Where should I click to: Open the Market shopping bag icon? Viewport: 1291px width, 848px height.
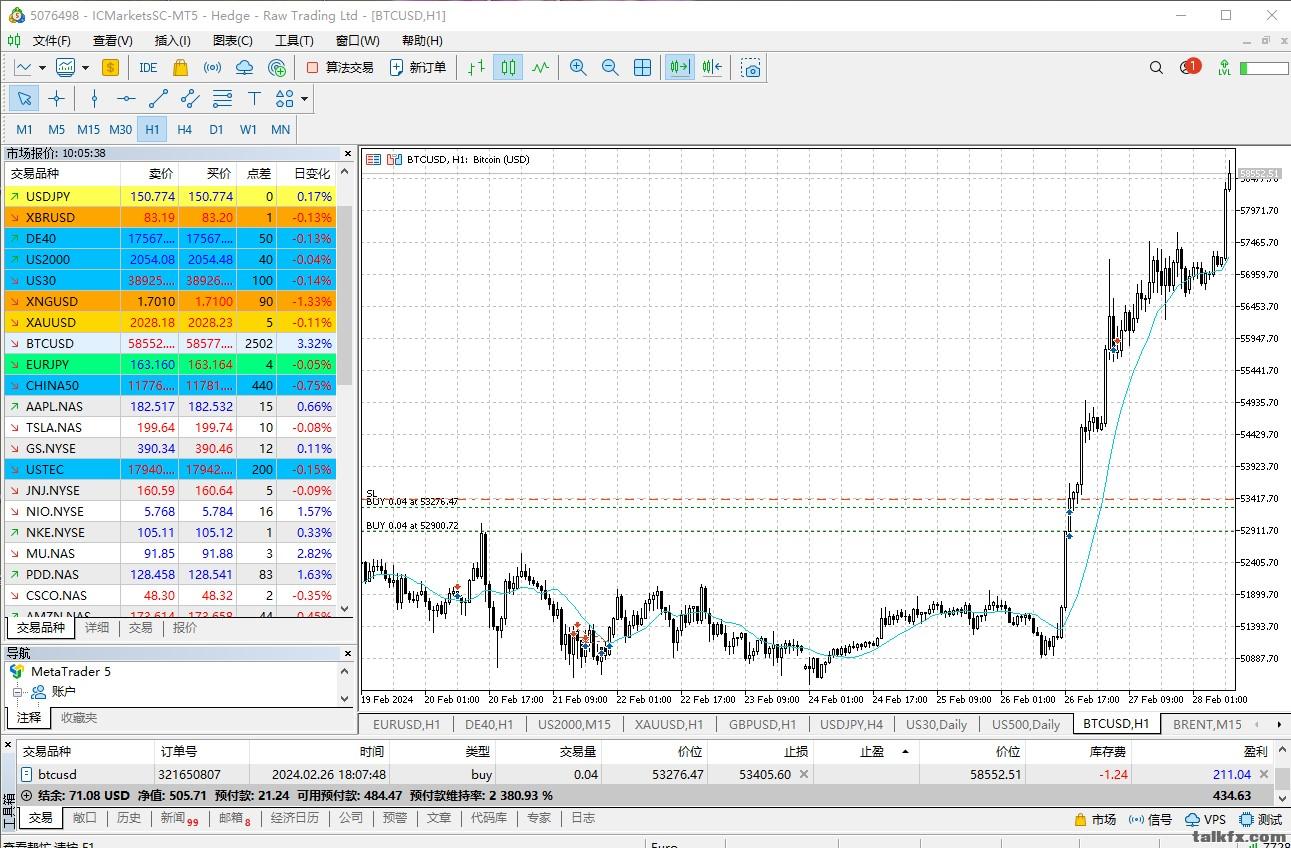point(180,67)
